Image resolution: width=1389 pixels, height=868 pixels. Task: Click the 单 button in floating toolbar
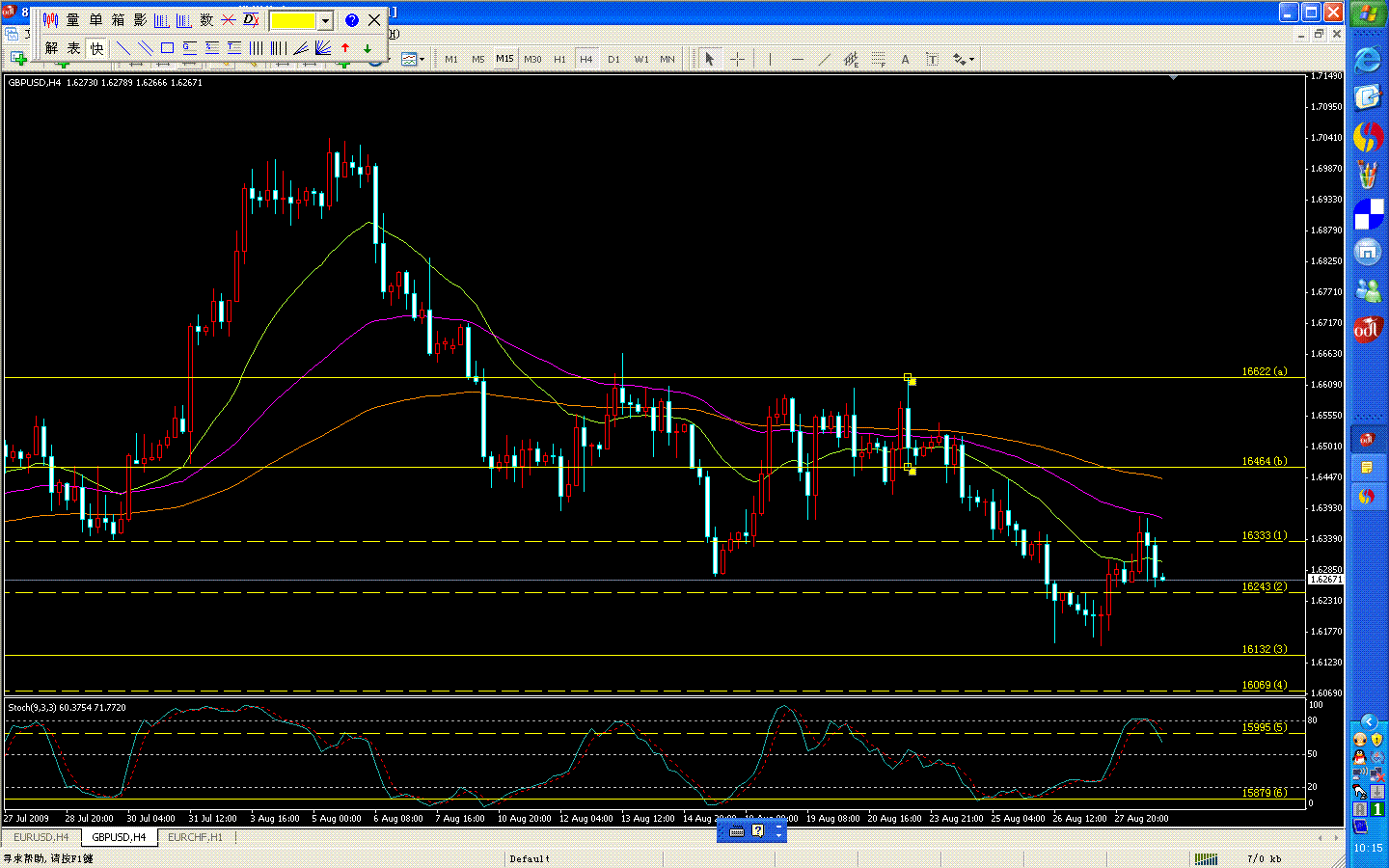95,20
